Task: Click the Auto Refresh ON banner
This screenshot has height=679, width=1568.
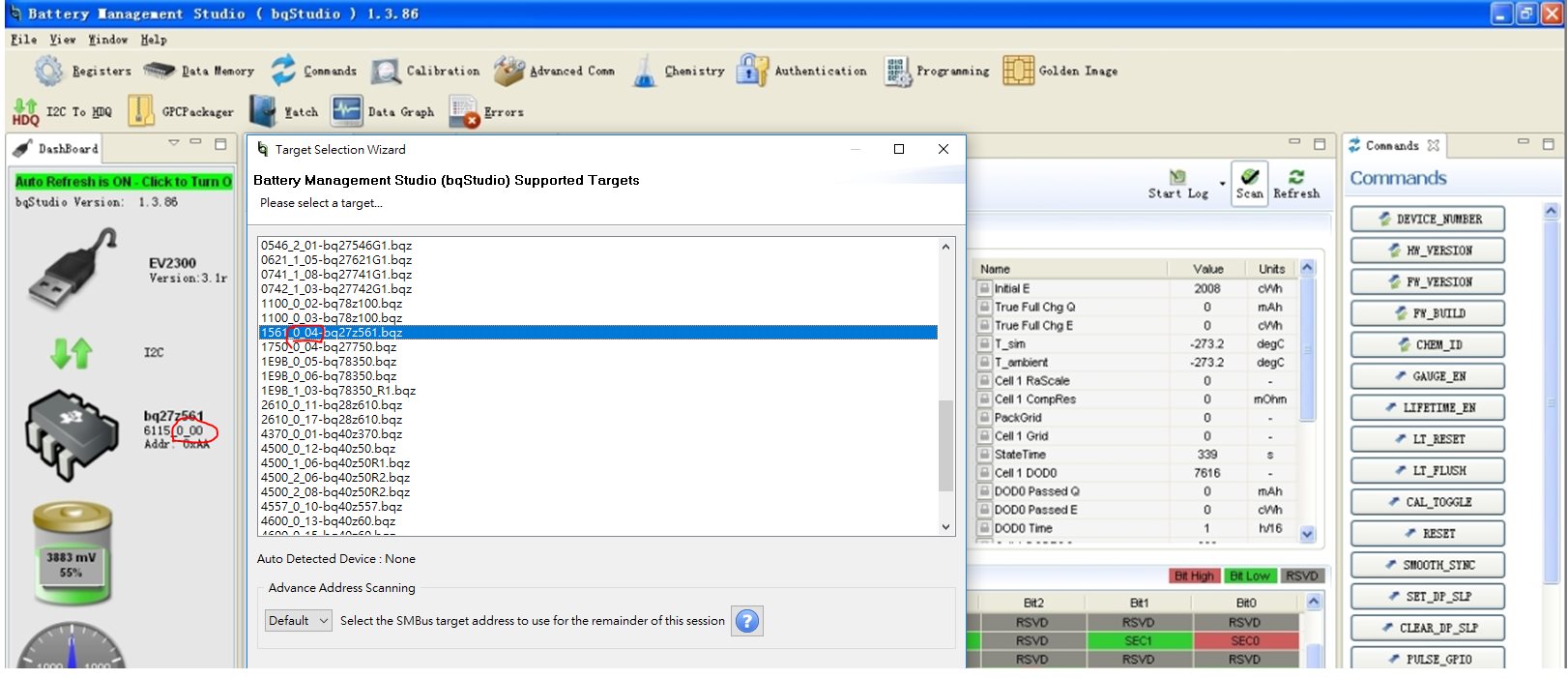Action: (124, 181)
